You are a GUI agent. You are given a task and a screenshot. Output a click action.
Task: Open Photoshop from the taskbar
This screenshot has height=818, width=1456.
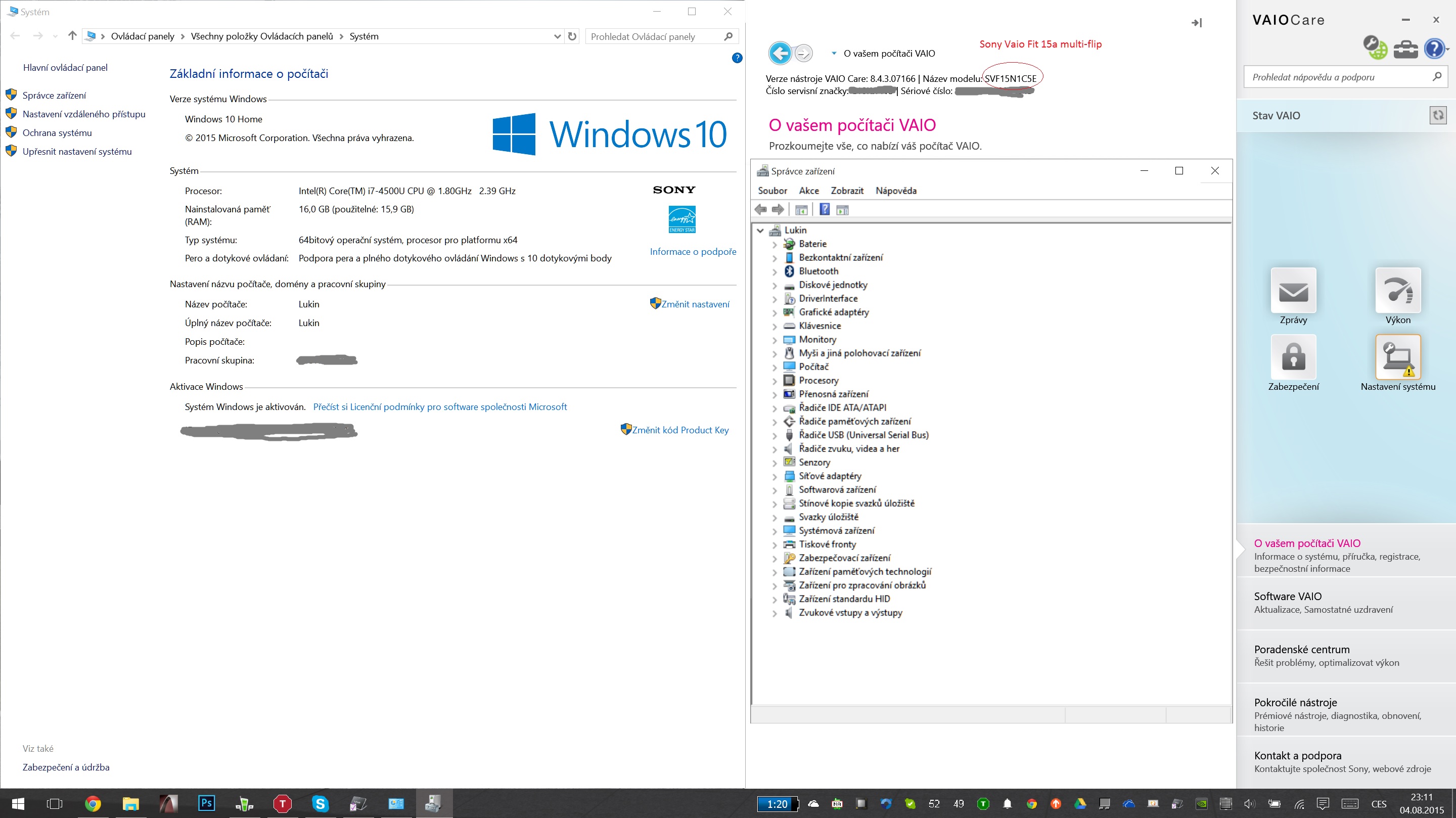[206, 803]
